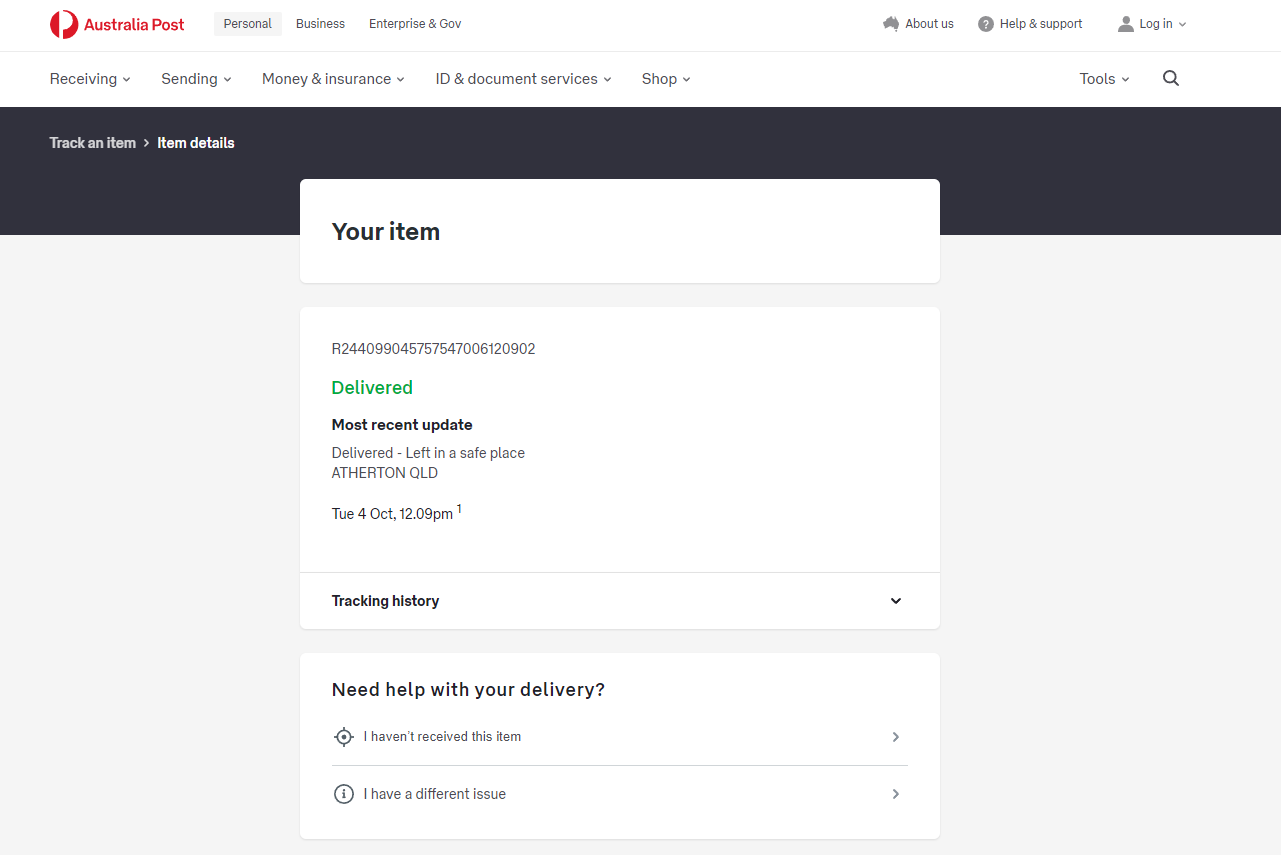Image resolution: width=1281 pixels, height=855 pixels.
Task: Click the info icon beside different issue
Action: pos(344,794)
